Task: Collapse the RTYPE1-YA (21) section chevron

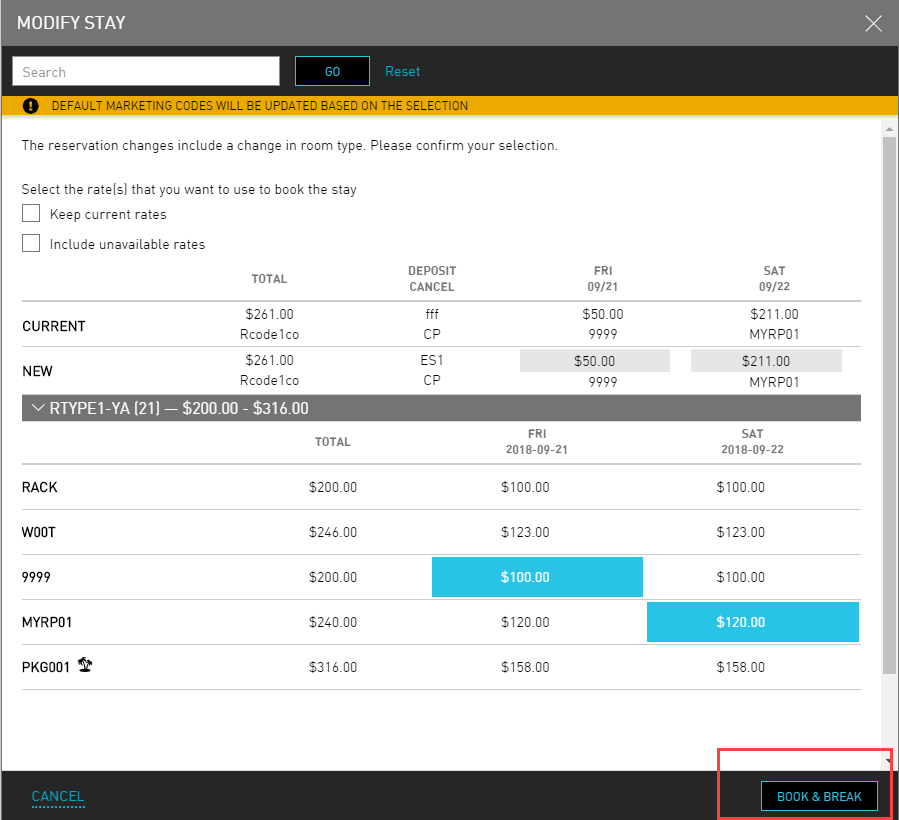Action: point(38,408)
